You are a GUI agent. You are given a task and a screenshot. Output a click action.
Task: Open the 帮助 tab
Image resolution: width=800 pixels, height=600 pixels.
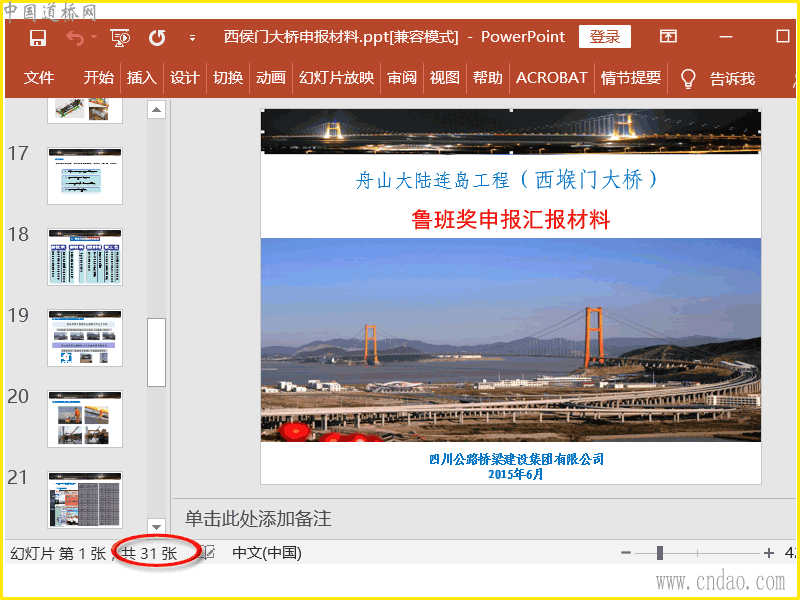[x=487, y=78]
